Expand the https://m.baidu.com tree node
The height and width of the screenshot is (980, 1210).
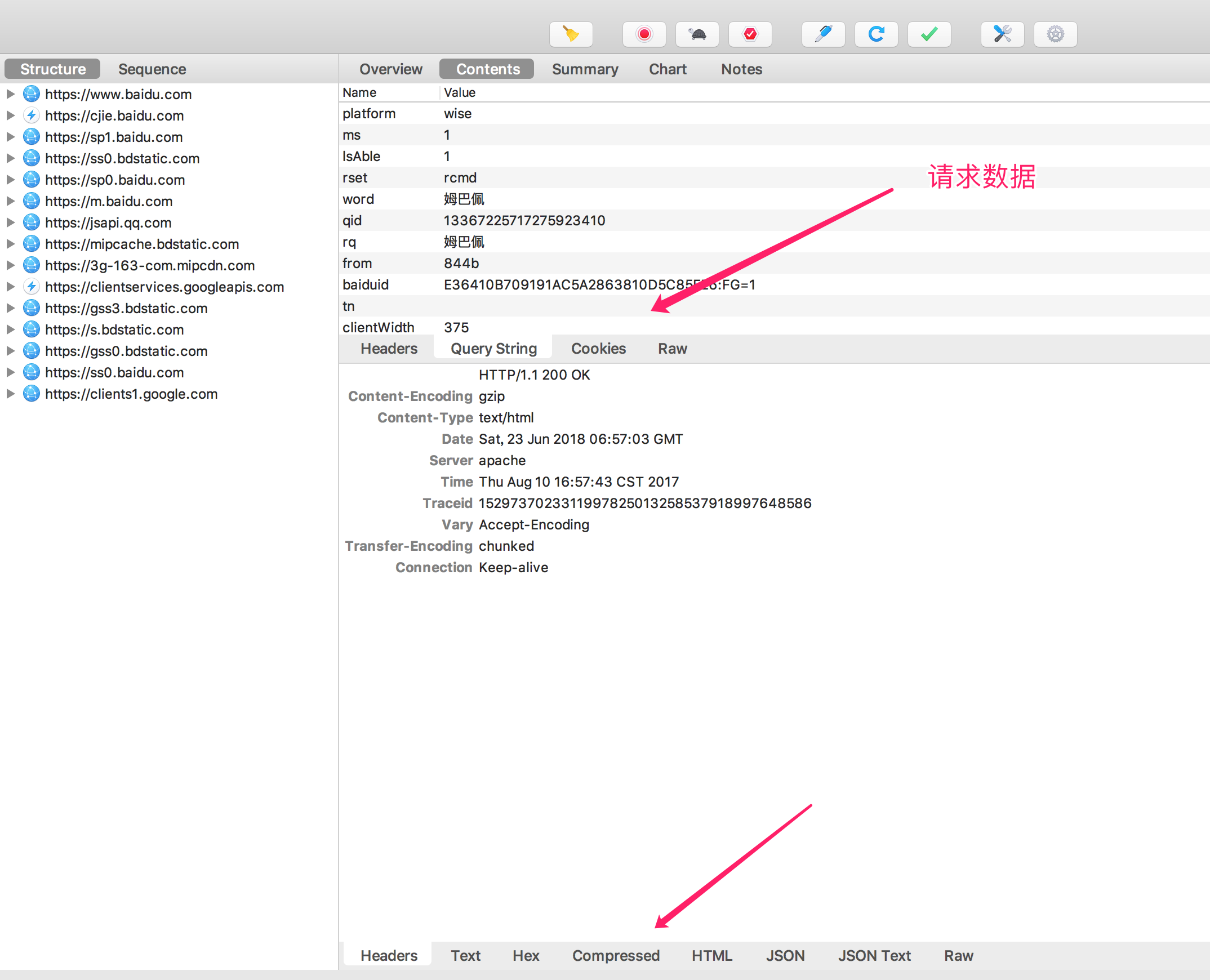point(10,201)
